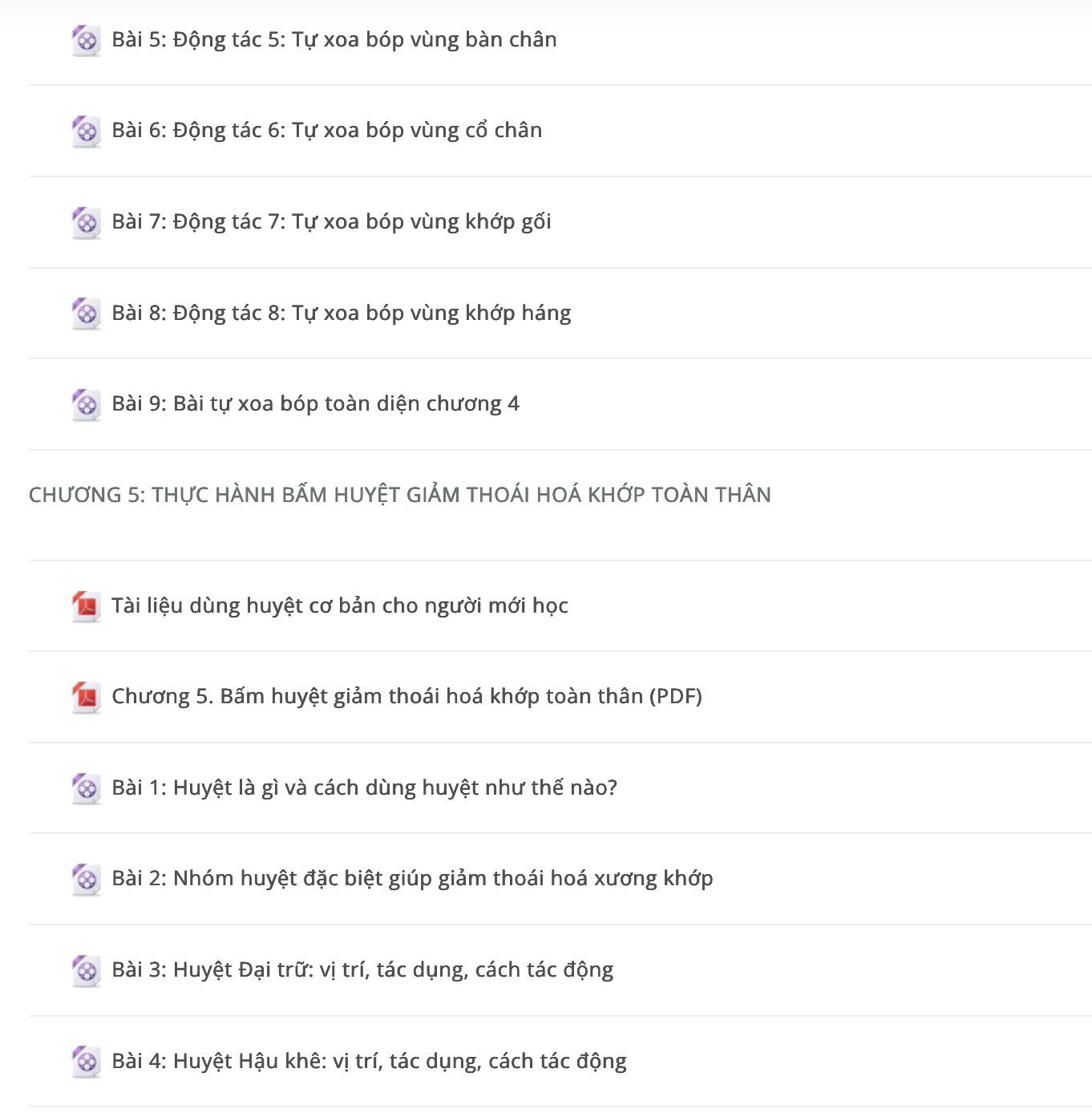This screenshot has height=1113, width=1092.
Task: Expand the CHƯƠNG 5 section heading
Action: click(400, 495)
